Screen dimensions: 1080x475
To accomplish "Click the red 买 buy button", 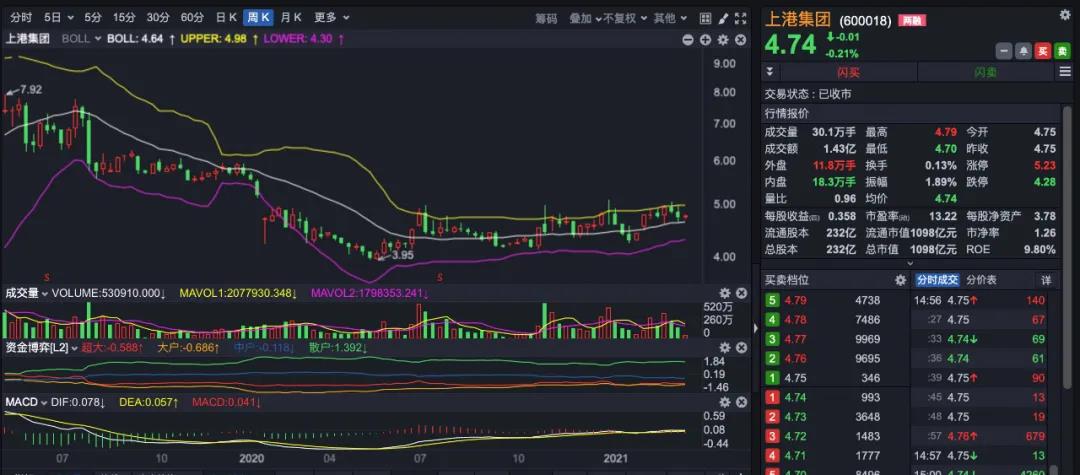I will tap(1043, 51).
